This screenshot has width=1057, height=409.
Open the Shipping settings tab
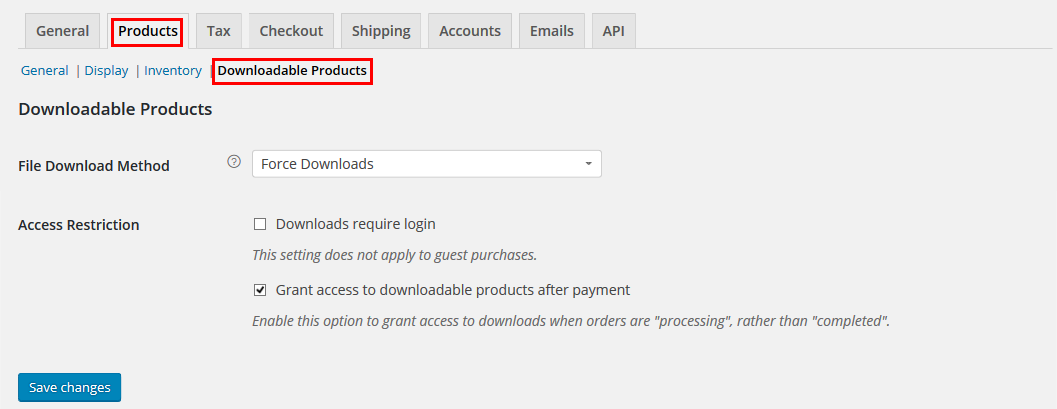(381, 31)
